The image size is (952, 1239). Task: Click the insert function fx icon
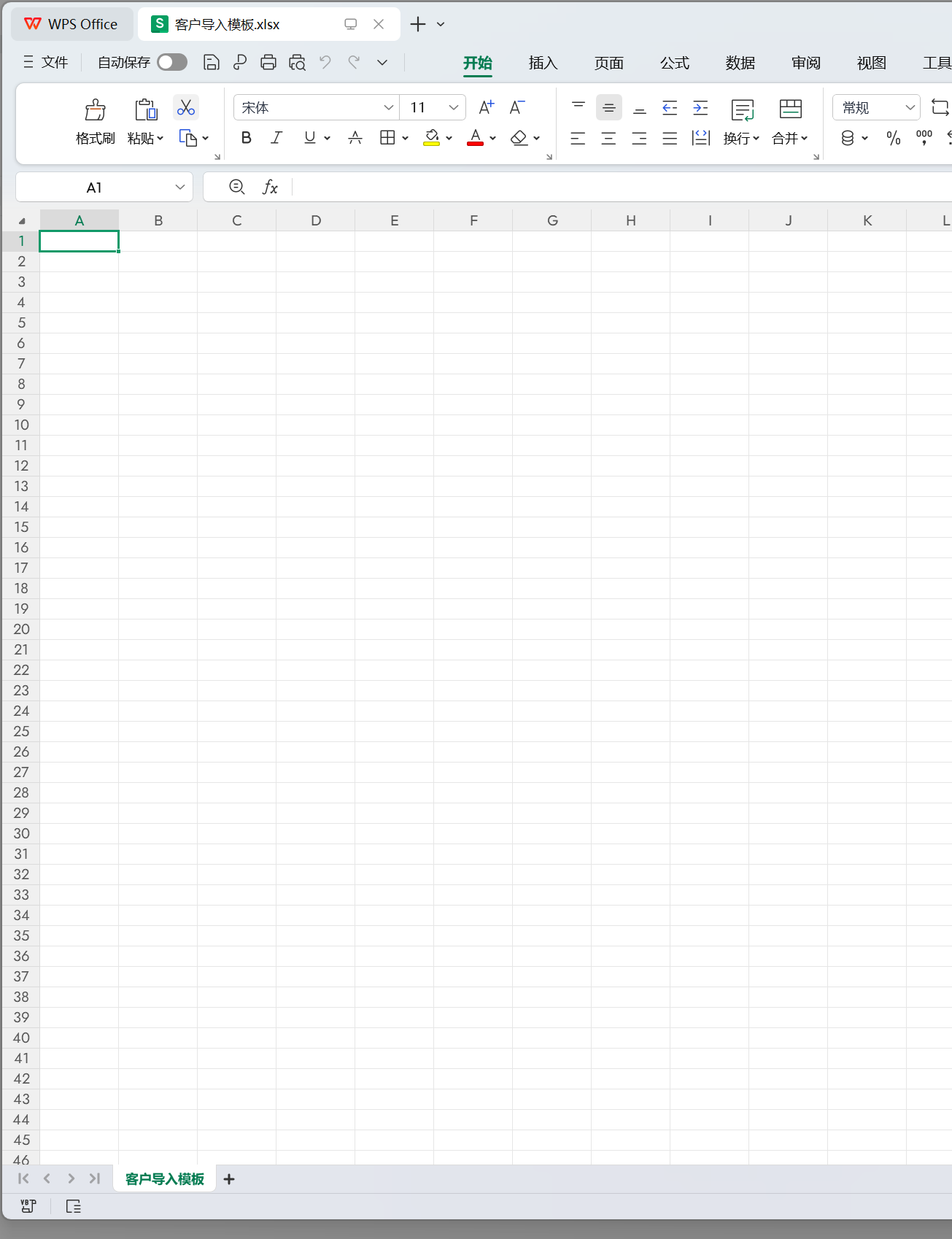[x=270, y=188]
